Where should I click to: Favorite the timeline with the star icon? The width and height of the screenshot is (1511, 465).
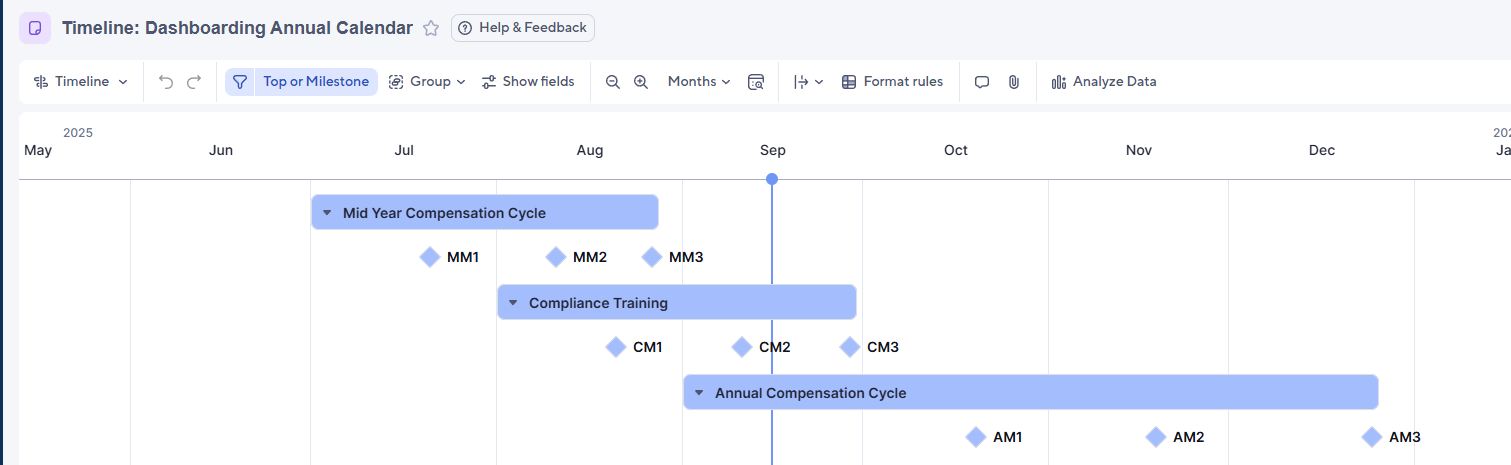[431, 28]
